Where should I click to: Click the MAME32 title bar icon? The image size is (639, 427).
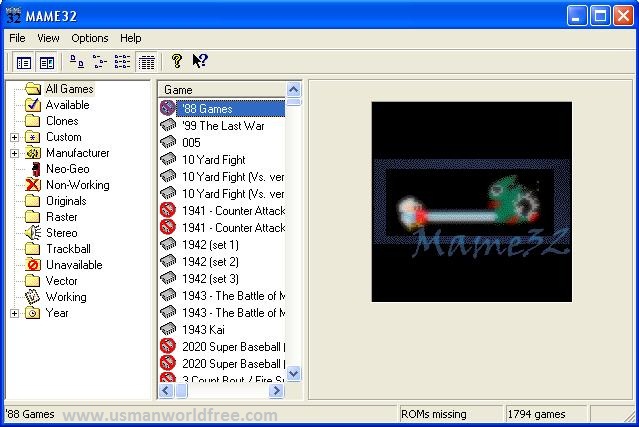13,15
